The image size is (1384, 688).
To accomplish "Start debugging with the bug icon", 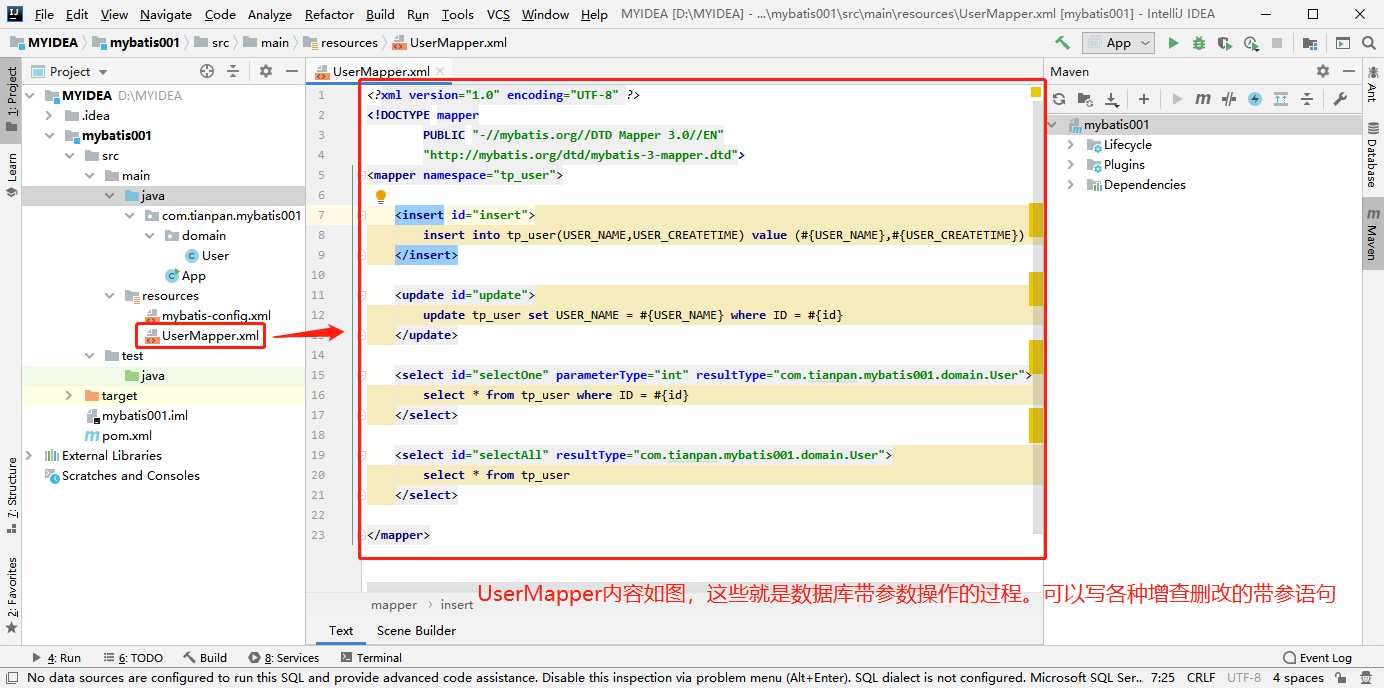I will 1198,43.
